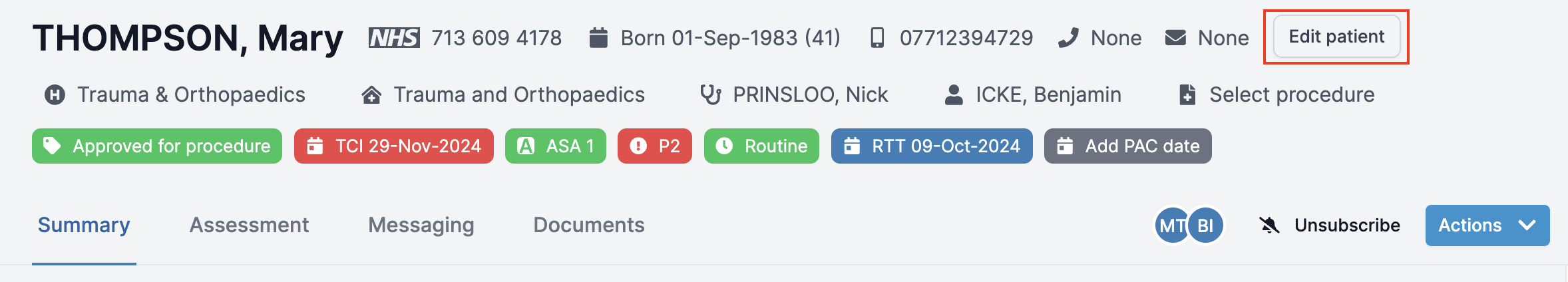Click the hospital H icon
Image resolution: width=1568 pixels, height=282 pixels.
(x=55, y=95)
